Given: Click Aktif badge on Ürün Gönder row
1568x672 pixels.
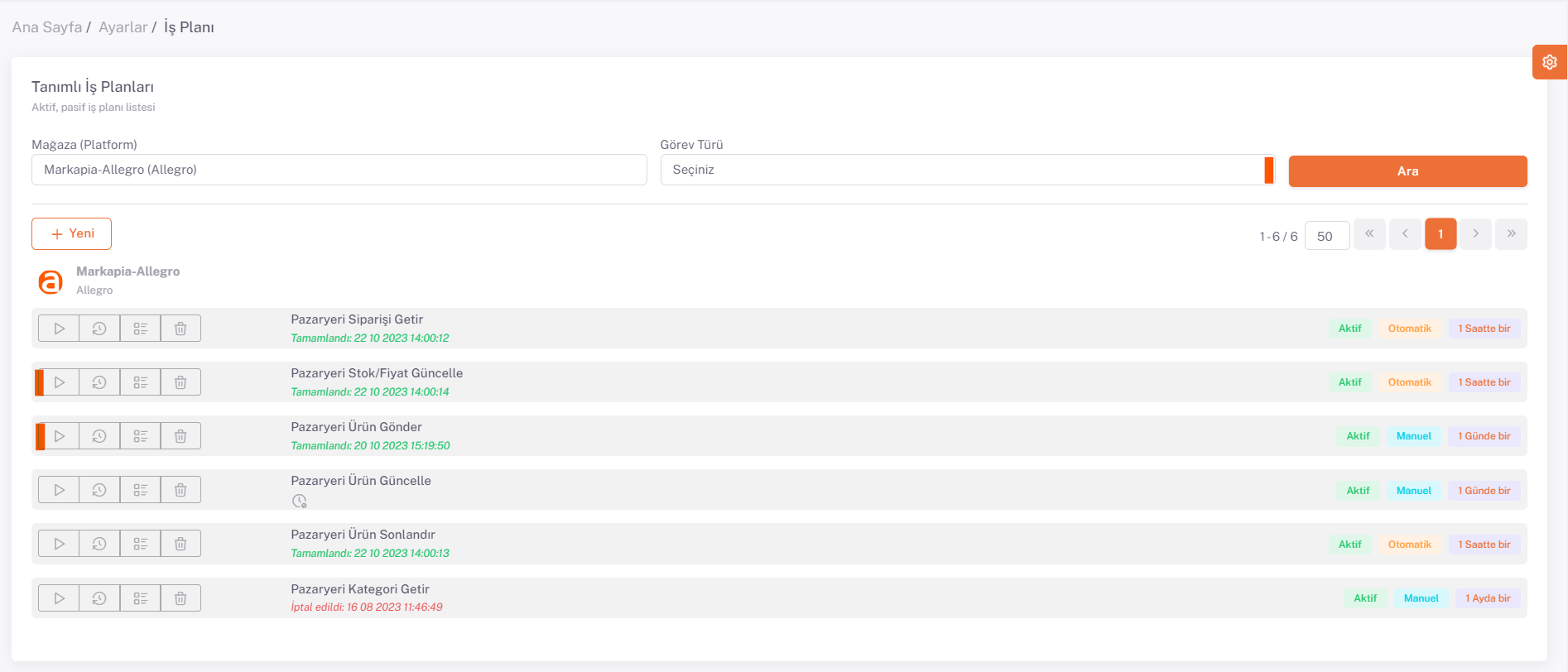Looking at the screenshot, I should 1358,436.
